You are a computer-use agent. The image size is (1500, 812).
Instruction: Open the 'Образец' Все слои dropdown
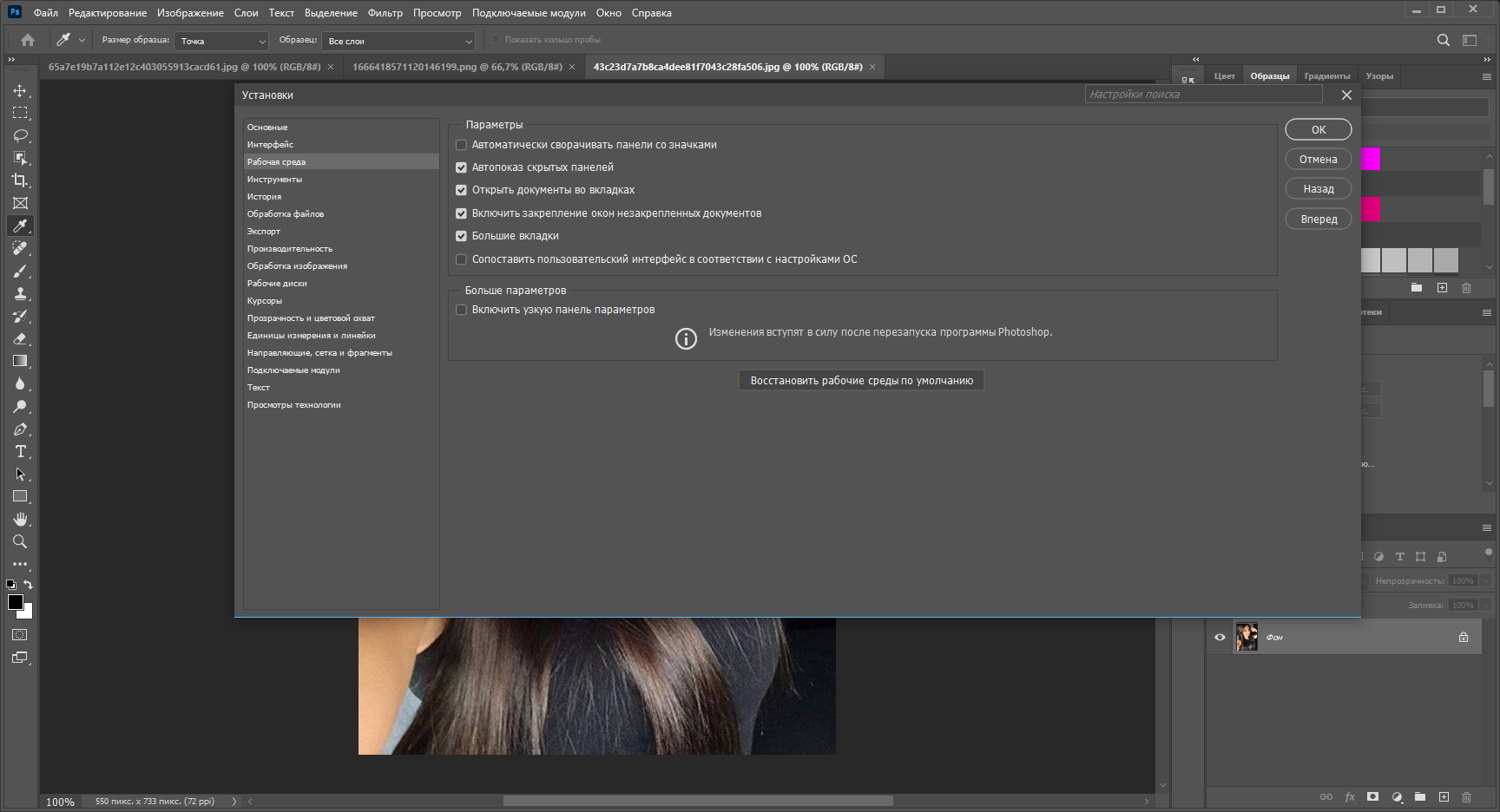pyautogui.click(x=399, y=41)
